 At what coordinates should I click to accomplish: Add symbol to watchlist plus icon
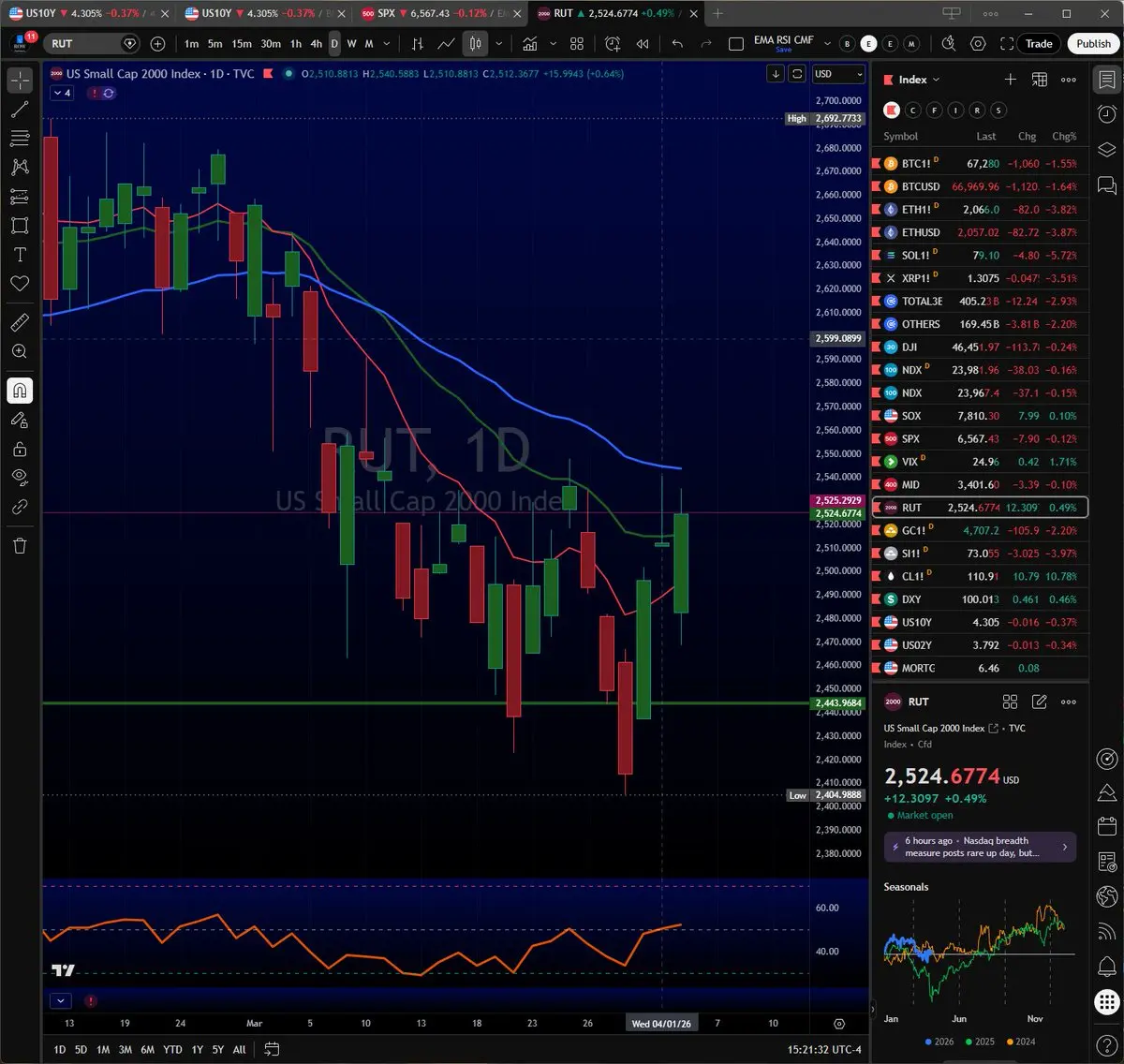click(x=1010, y=80)
